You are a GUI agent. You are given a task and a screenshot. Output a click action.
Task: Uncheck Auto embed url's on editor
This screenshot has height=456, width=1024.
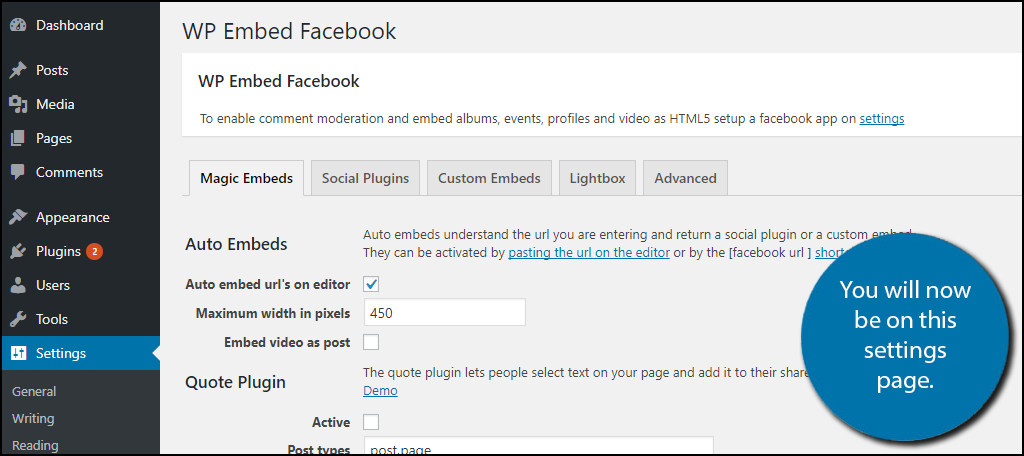371,284
